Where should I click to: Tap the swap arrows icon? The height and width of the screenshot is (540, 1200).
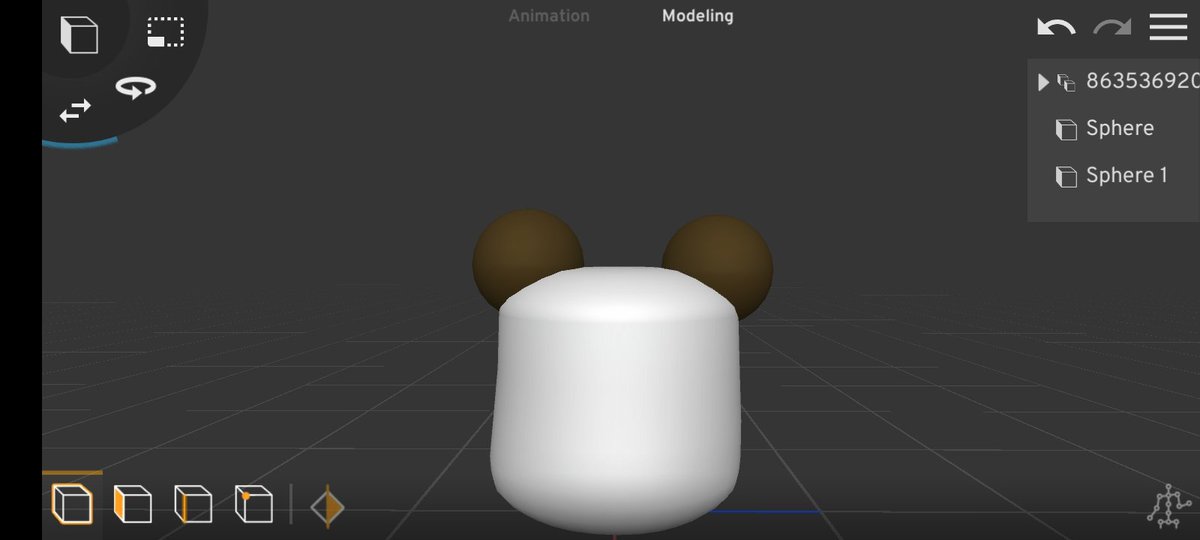click(75, 110)
